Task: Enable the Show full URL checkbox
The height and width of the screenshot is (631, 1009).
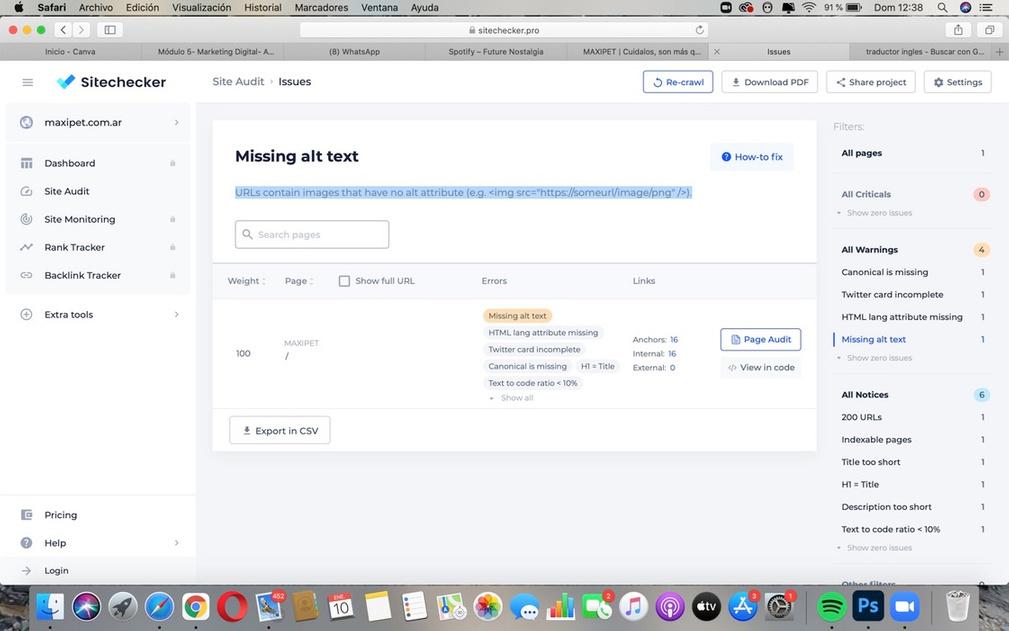Action: [x=344, y=281]
